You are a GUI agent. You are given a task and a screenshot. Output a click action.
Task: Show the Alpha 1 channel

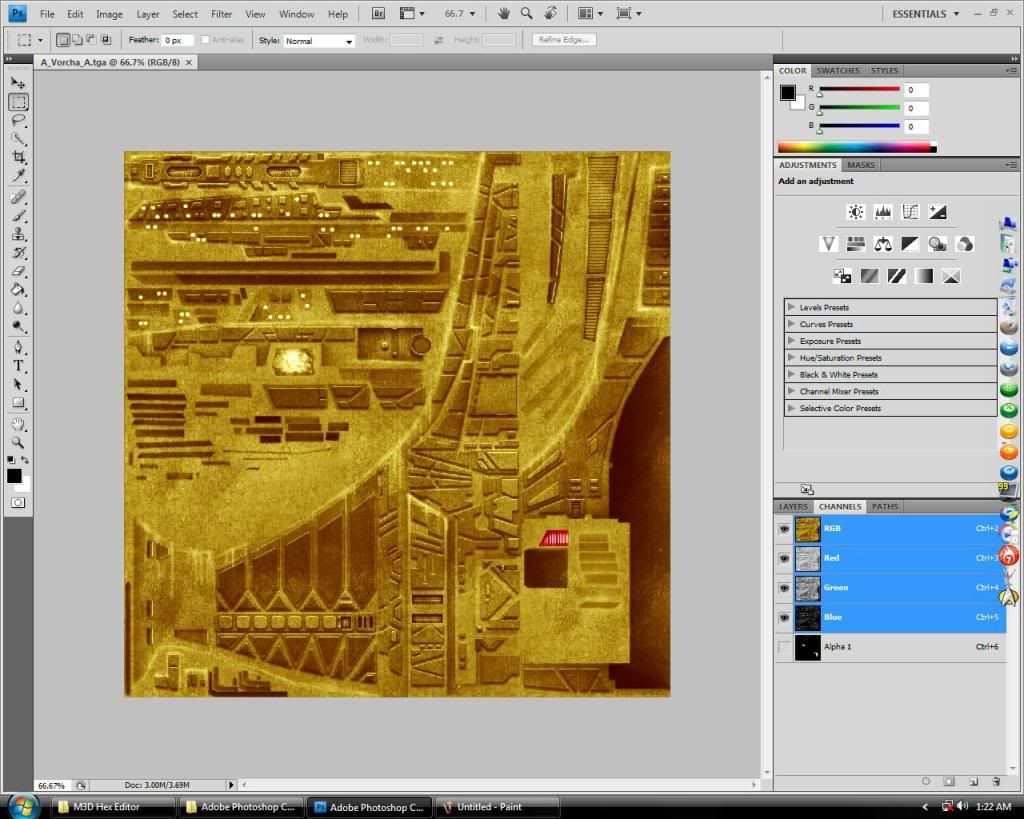[784, 647]
